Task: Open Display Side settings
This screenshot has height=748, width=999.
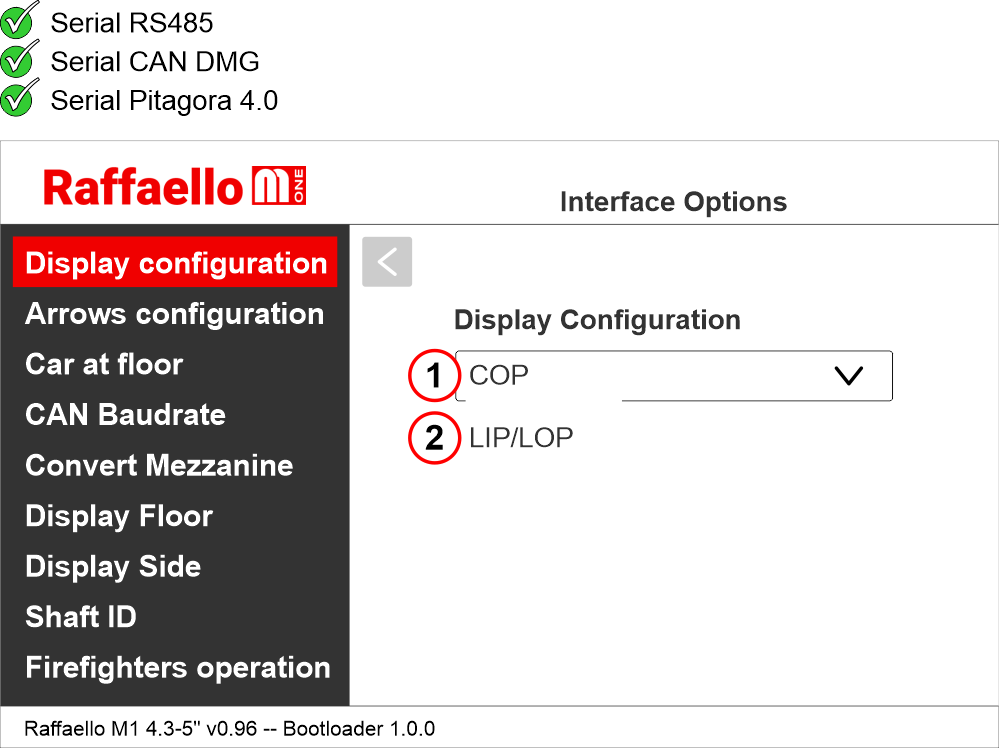Action: (113, 566)
